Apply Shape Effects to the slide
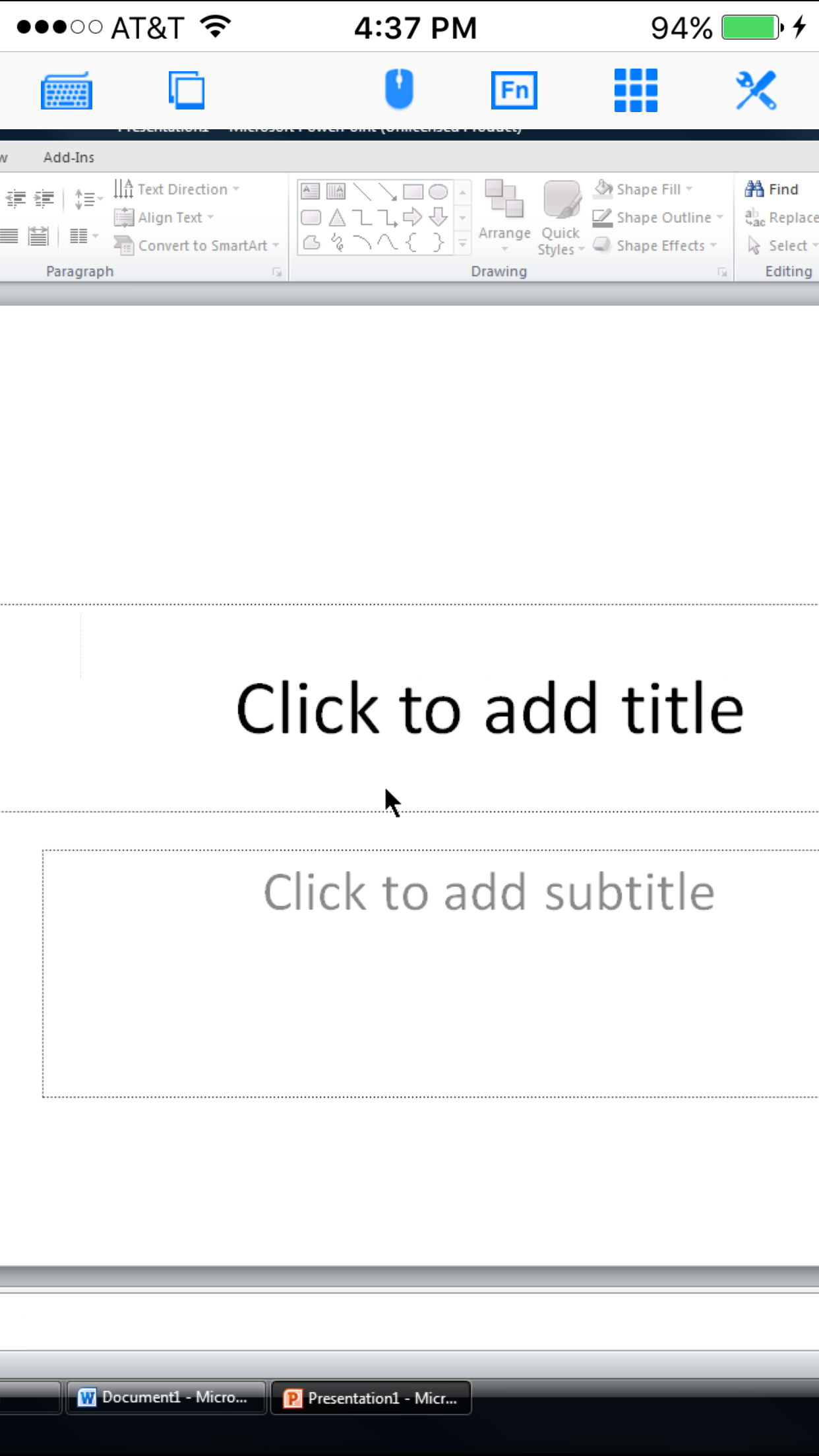Screen dimensions: 819x1456 tap(653, 245)
